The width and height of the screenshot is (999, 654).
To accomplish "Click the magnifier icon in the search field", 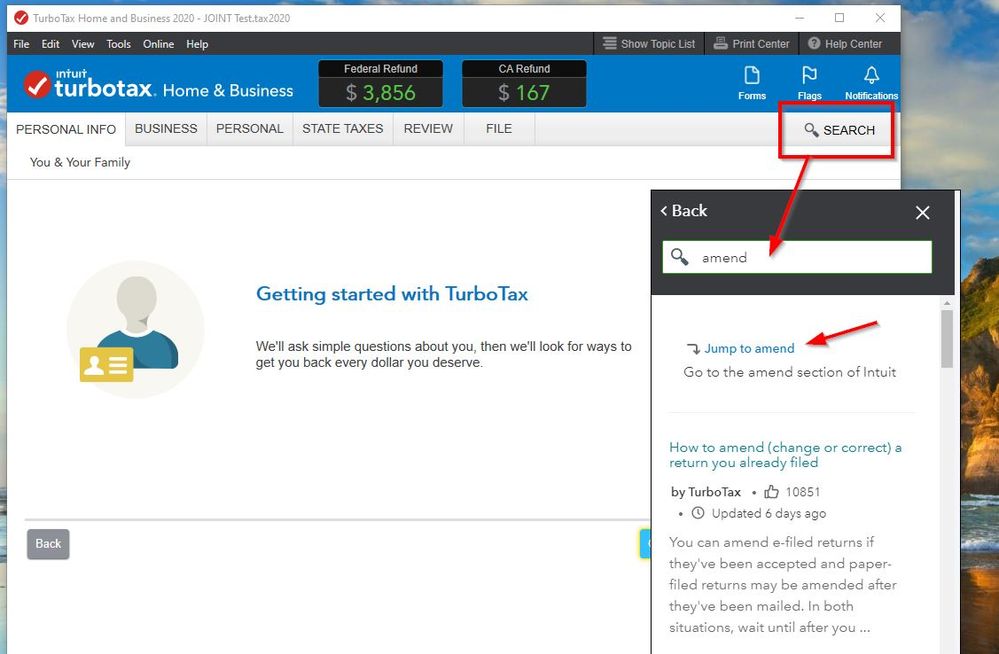I will click(679, 256).
